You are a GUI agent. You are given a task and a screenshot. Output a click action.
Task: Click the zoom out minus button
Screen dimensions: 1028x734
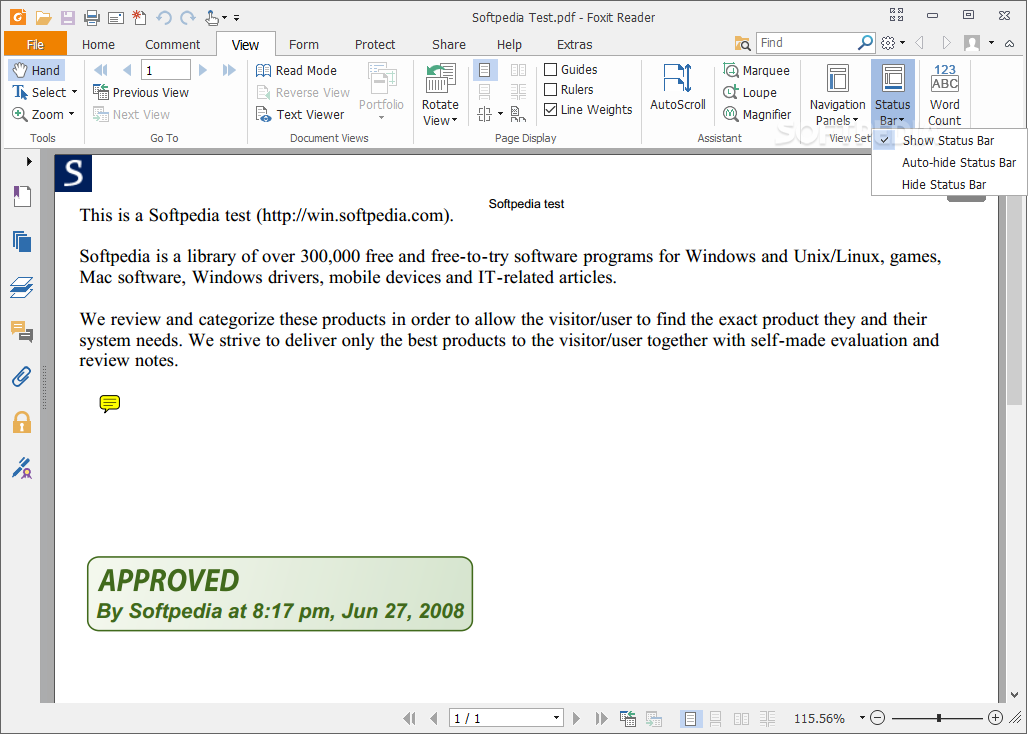(x=878, y=718)
